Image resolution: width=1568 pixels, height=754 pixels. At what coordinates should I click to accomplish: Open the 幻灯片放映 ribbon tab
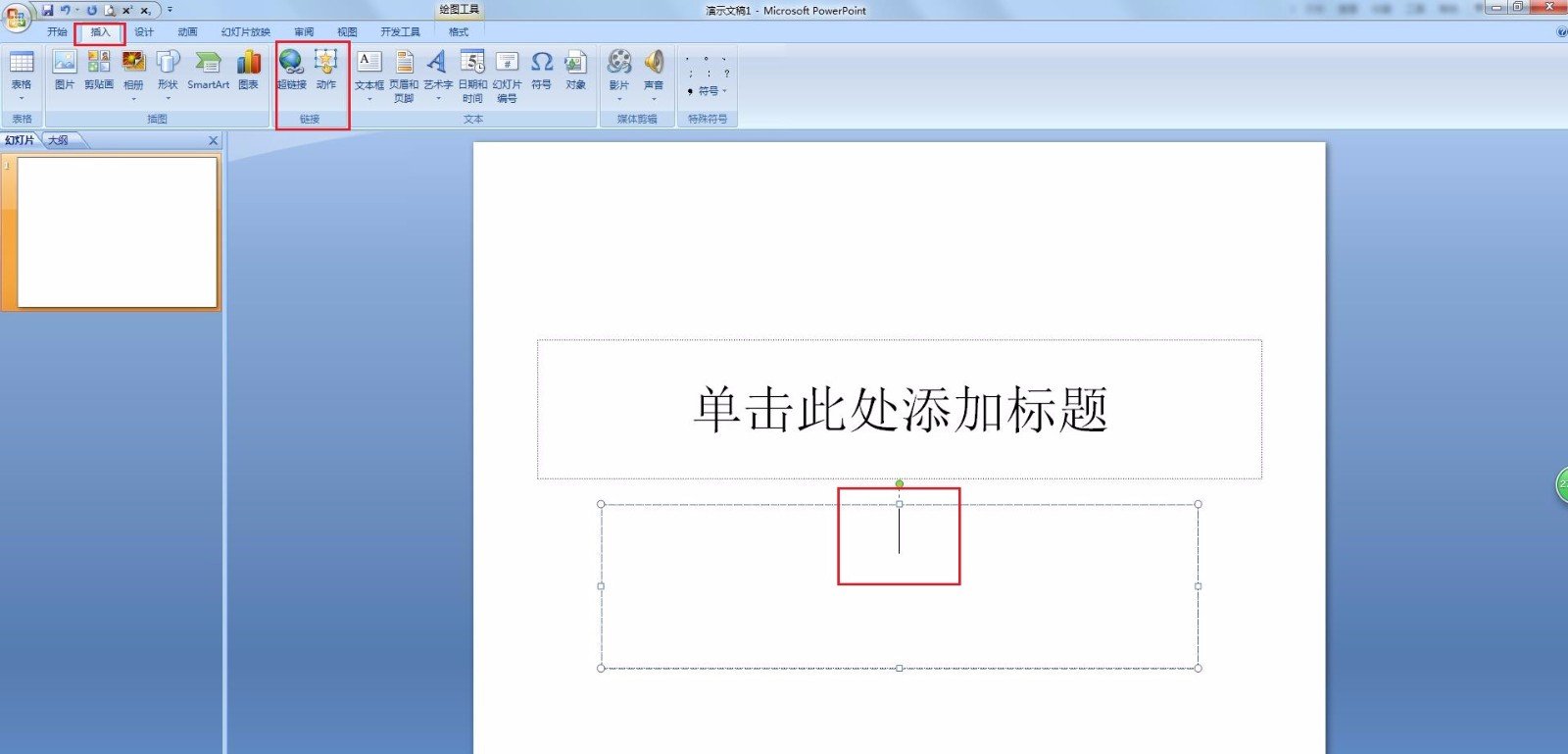point(245,32)
